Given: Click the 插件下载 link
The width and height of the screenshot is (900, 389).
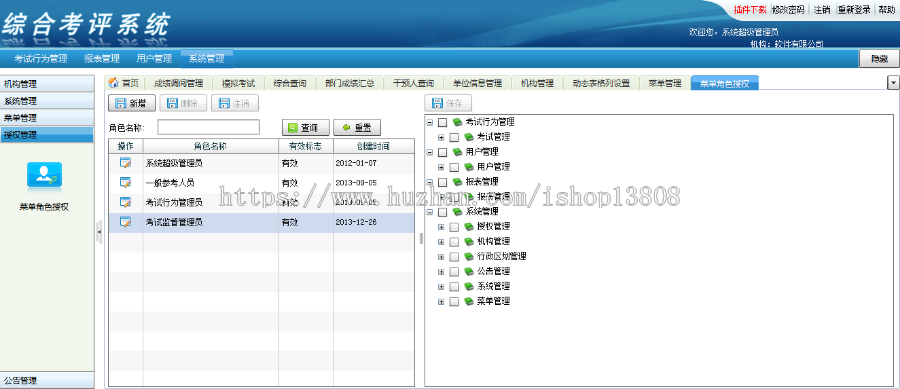Looking at the screenshot, I should pyautogui.click(x=750, y=10).
